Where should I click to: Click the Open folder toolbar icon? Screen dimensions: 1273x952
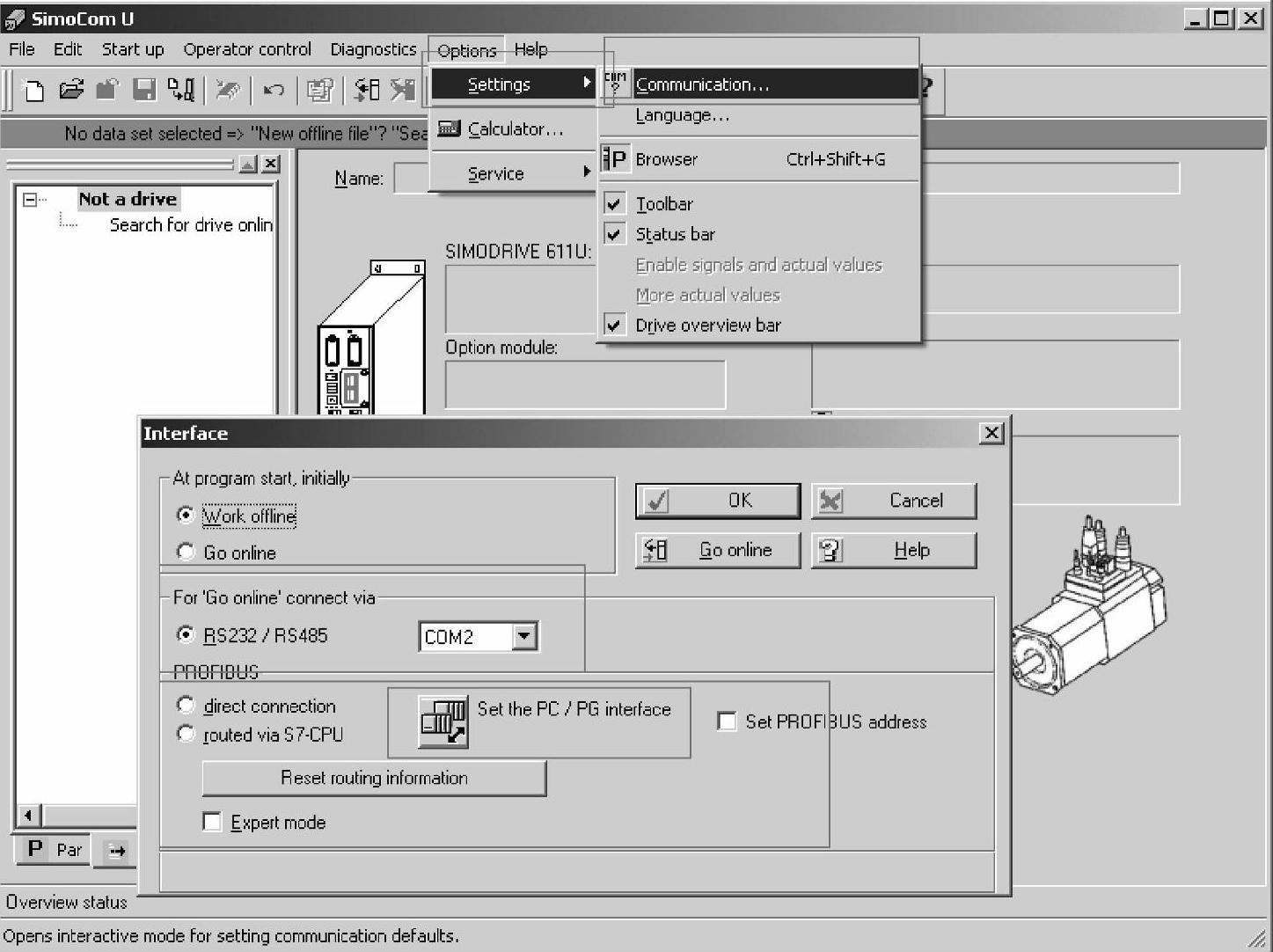click(71, 90)
